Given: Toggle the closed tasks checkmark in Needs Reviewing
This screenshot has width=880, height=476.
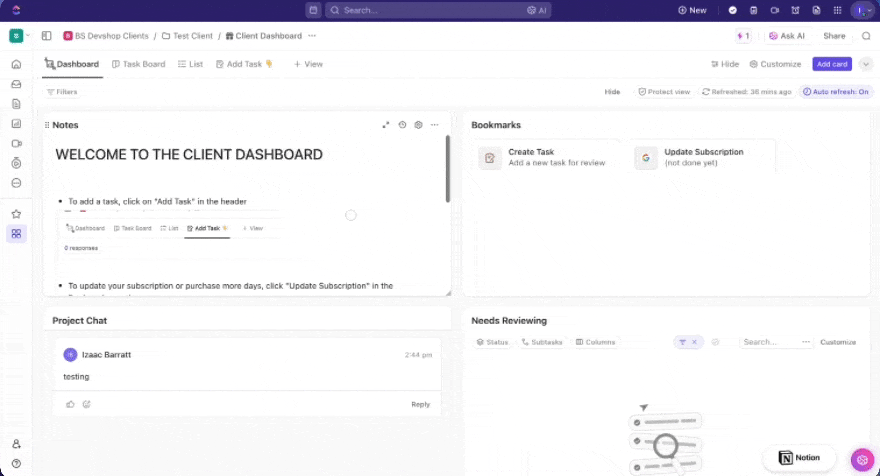Looking at the screenshot, I should [x=715, y=342].
